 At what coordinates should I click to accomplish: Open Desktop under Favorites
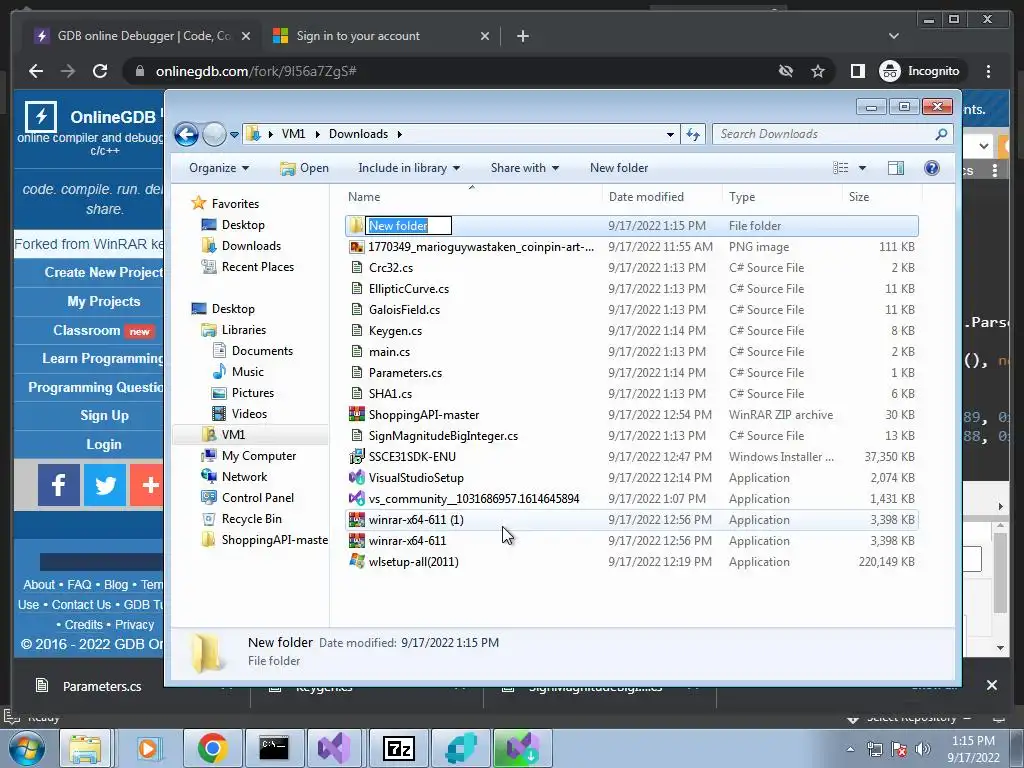pos(233,225)
